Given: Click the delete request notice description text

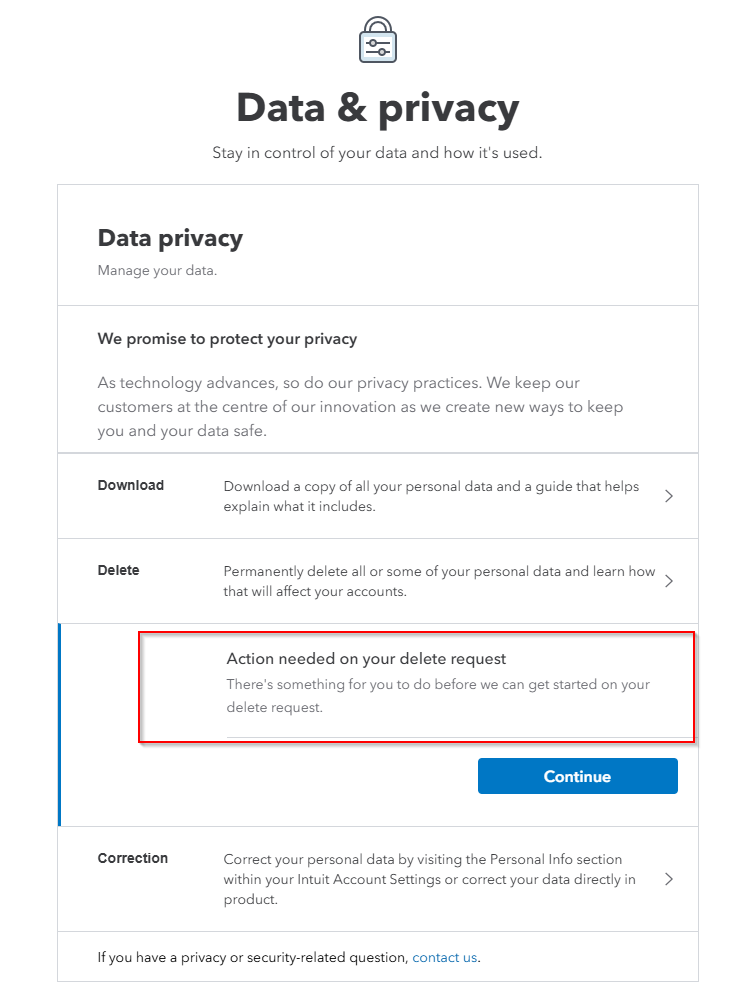Looking at the screenshot, I should coord(438,695).
